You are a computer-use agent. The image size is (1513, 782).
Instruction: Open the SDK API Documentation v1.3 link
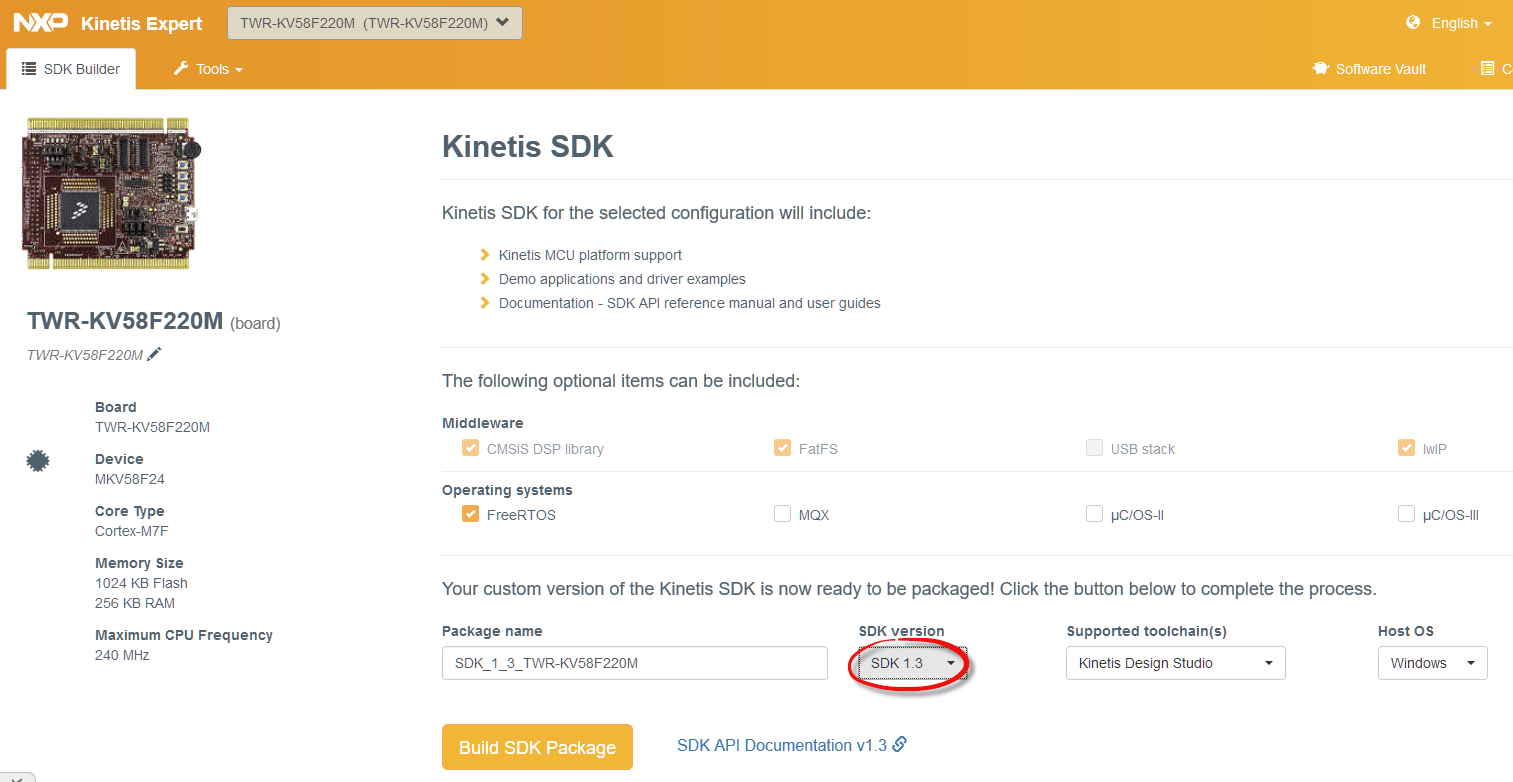(x=781, y=745)
